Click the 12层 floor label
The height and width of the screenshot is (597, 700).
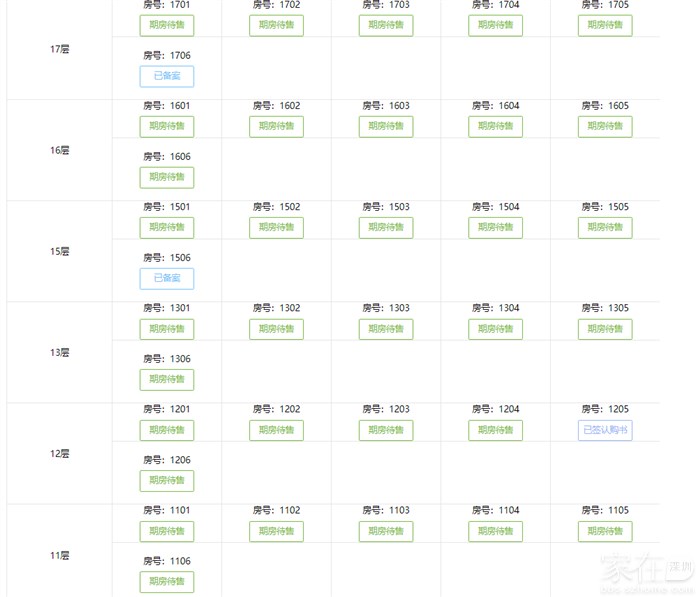(x=59, y=454)
